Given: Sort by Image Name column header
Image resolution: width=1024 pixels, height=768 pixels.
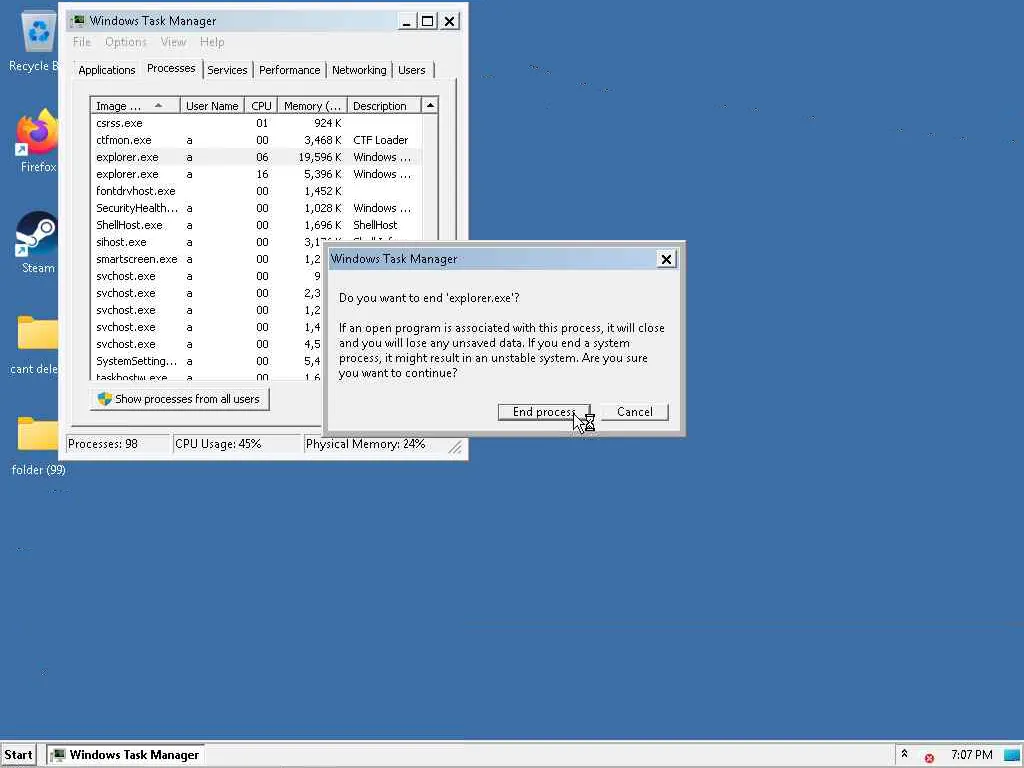Looking at the screenshot, I should point(135,106).
